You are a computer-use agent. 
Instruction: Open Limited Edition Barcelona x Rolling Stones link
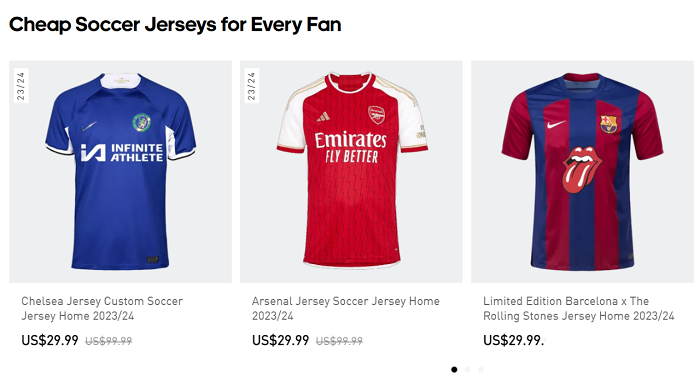579,309
